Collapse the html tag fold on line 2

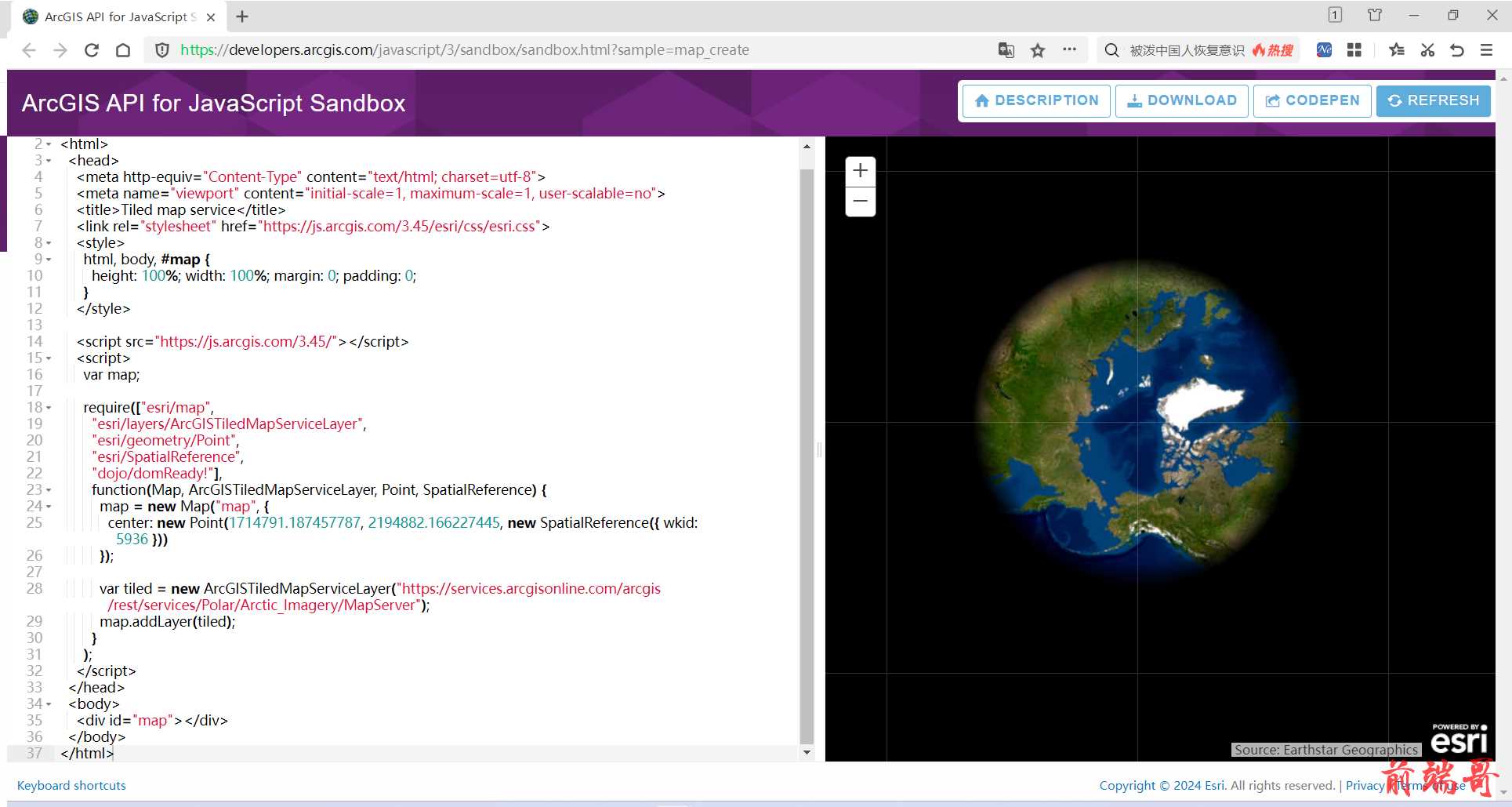point(49,144)
